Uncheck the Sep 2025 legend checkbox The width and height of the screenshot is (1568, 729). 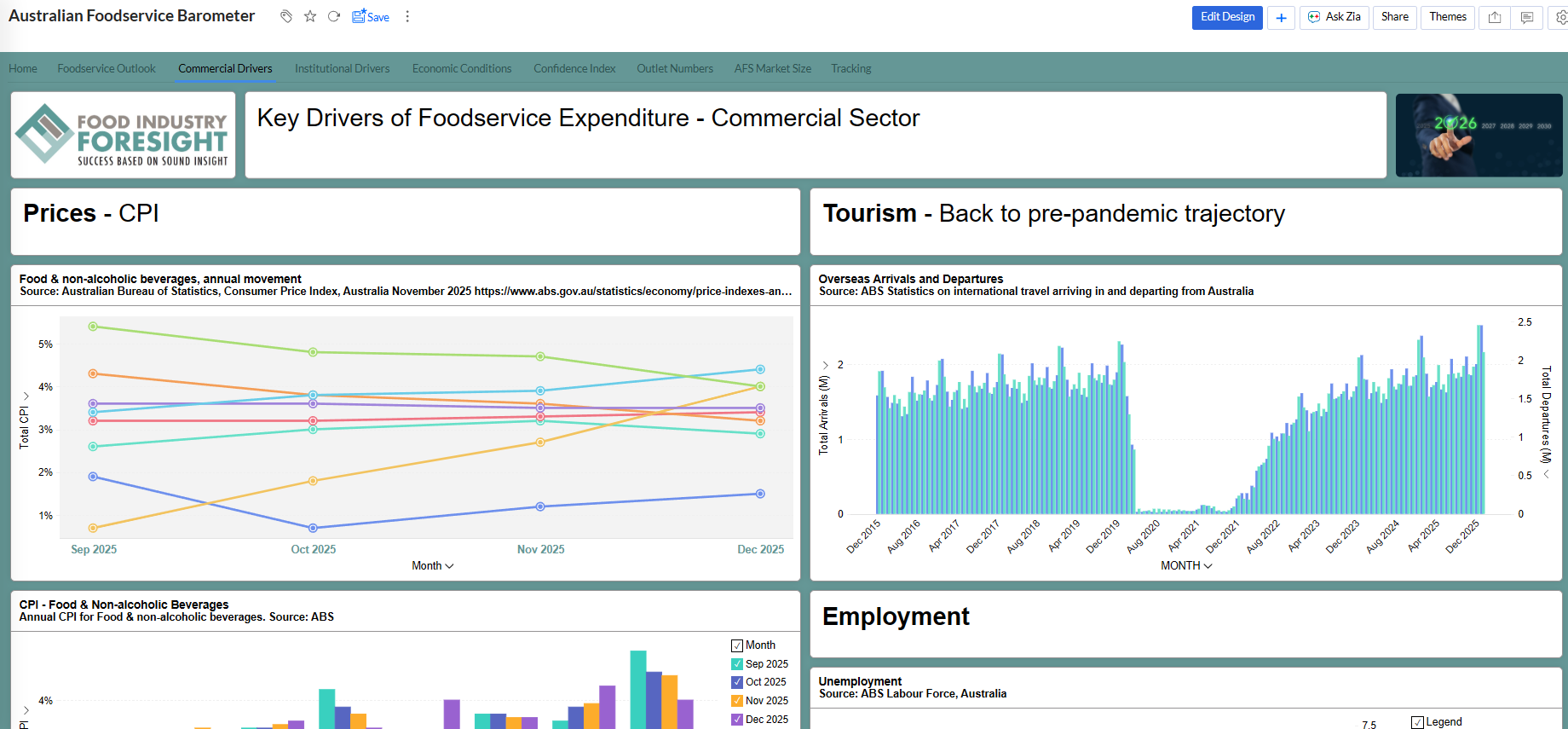(737, 664)
